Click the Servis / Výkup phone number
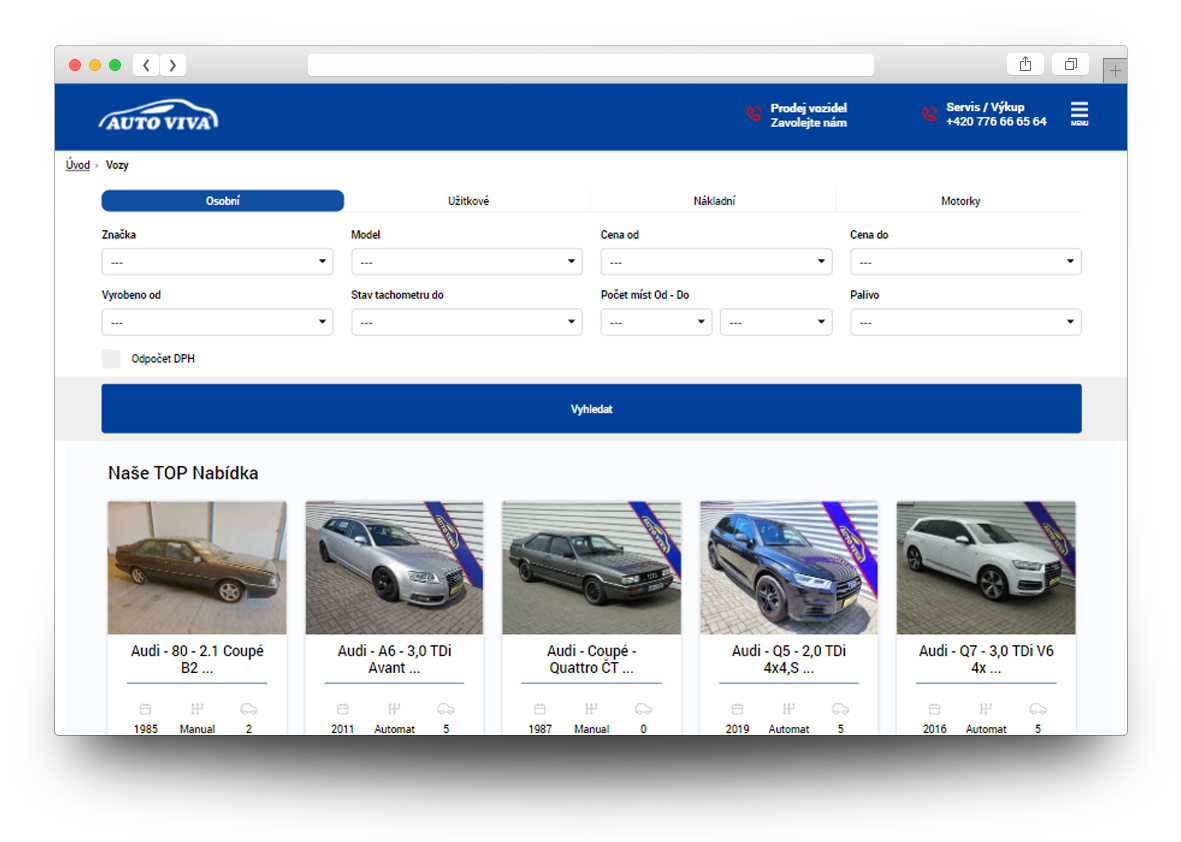The height and width of the screenshot is (842, 1181). click(x=996, y=121)
